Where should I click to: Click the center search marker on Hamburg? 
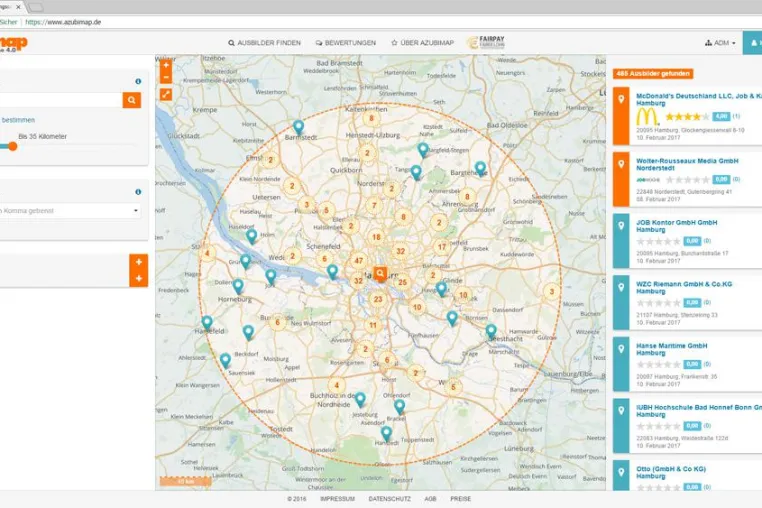tap(381, 274)
